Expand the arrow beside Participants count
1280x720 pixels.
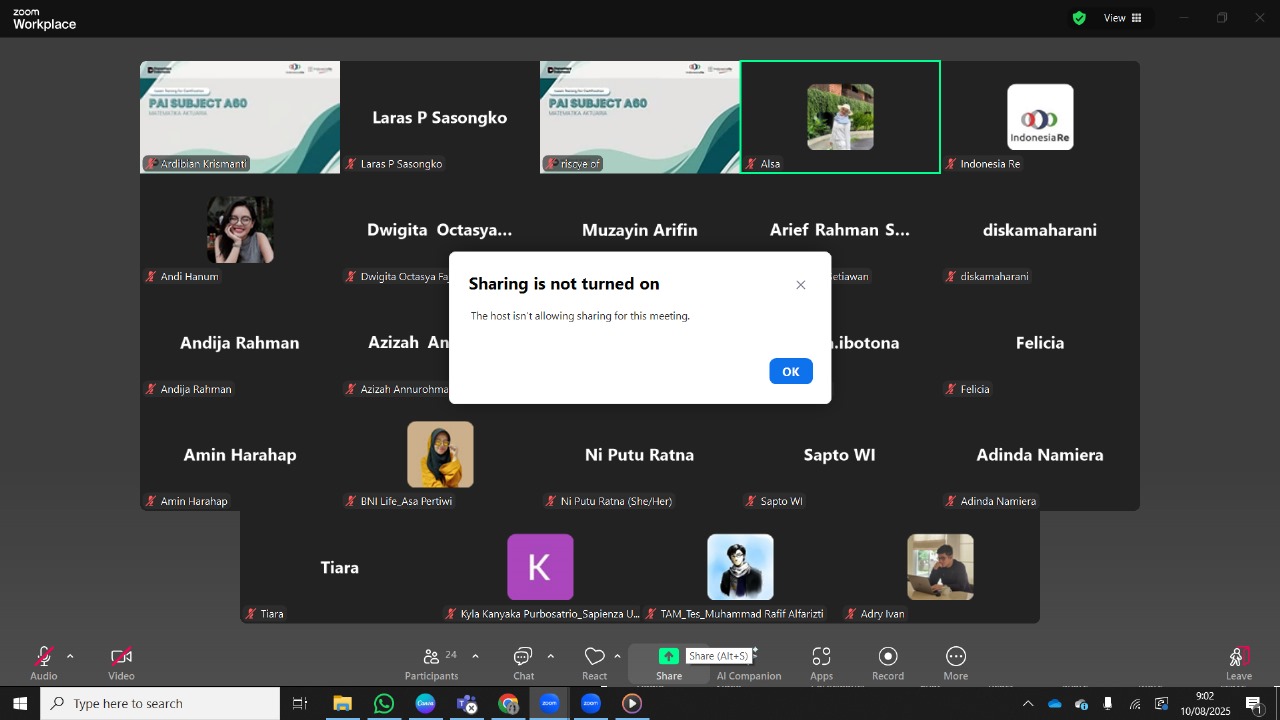[475, 657]
